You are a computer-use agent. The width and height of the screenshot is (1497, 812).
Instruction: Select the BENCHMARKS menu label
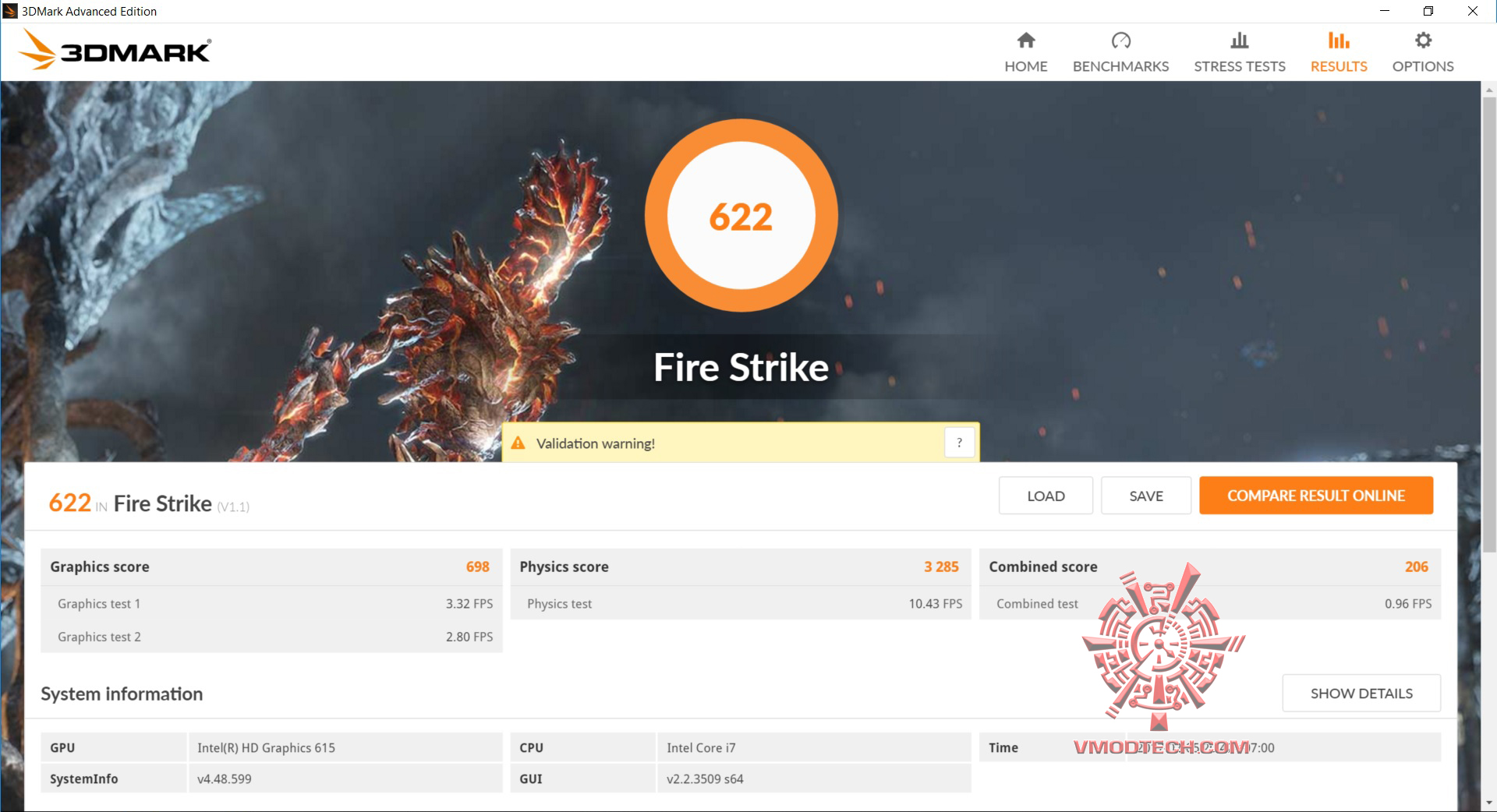[1120, 66]
